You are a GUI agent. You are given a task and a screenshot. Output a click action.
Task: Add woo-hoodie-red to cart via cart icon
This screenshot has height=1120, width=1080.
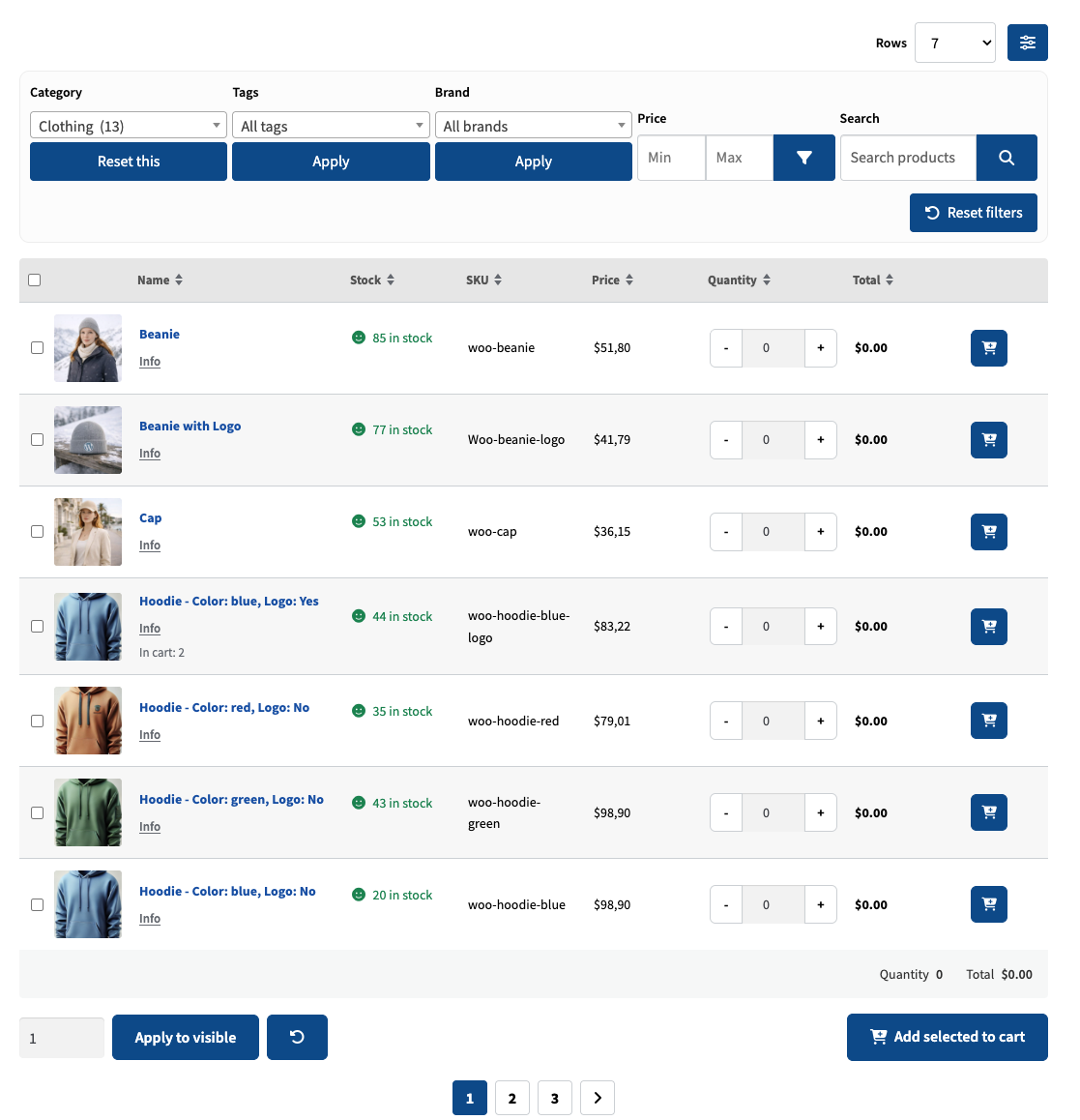tap(988, 721)
